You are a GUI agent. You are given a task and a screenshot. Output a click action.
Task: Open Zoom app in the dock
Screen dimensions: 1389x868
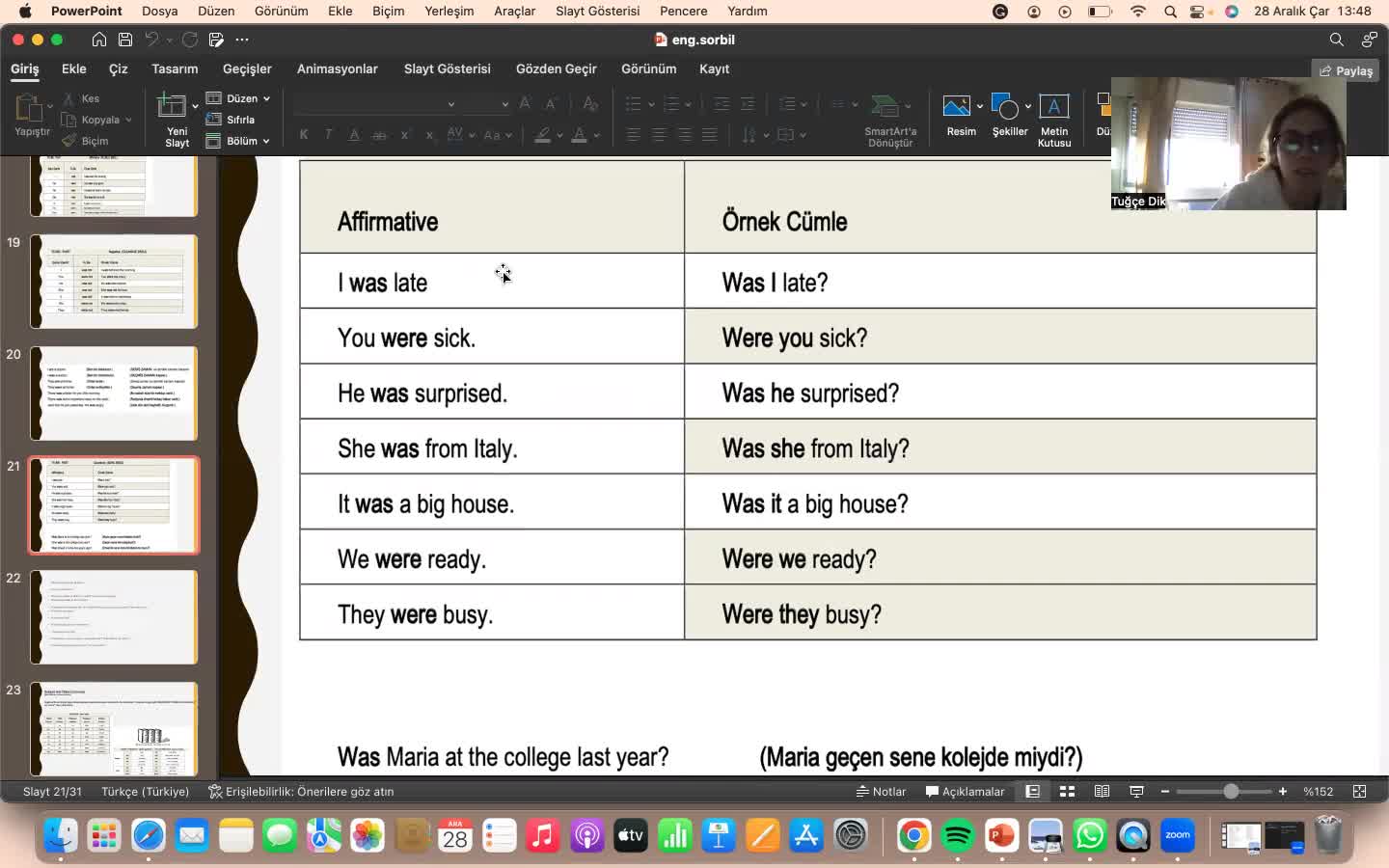[1178, 835]
